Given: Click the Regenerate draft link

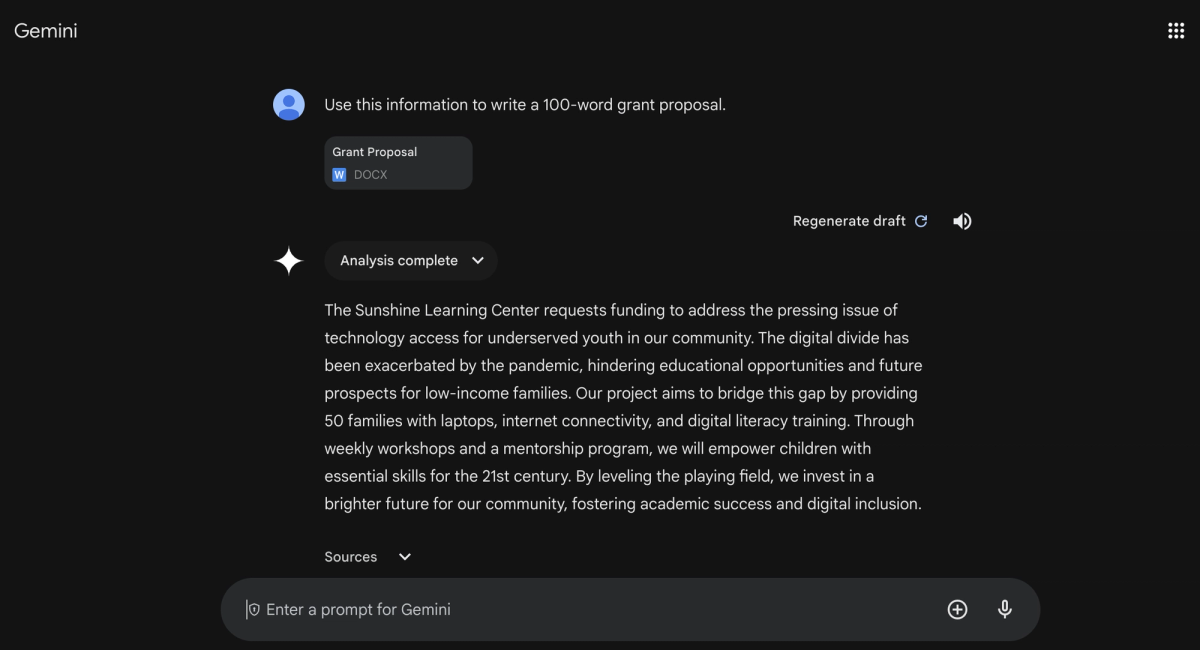Looking at the screenshot, I should [848, 220].
